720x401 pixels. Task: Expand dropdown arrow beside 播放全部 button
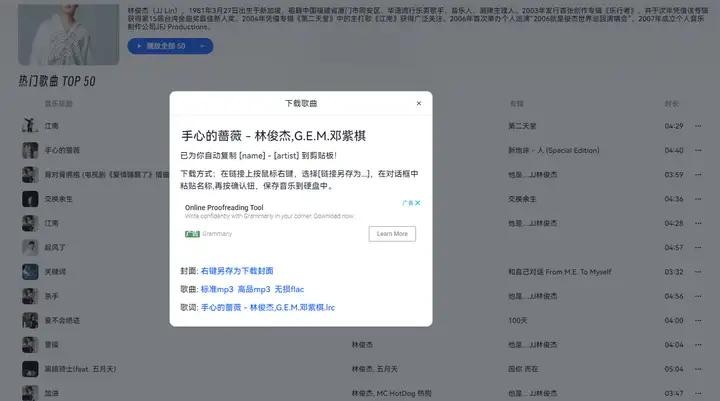[x=202, y=46]
